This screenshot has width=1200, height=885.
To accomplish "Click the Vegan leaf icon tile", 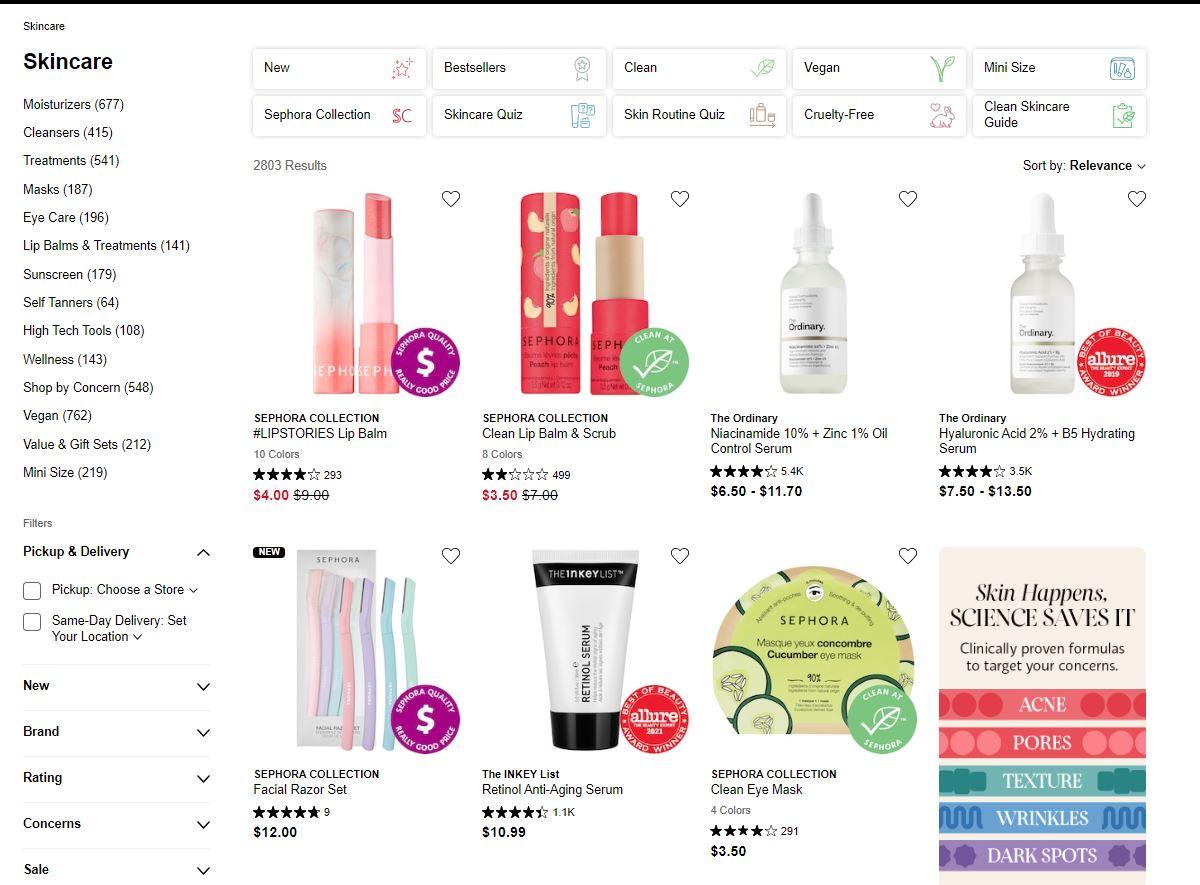I will pyautogui.click(x=879, y=68).
